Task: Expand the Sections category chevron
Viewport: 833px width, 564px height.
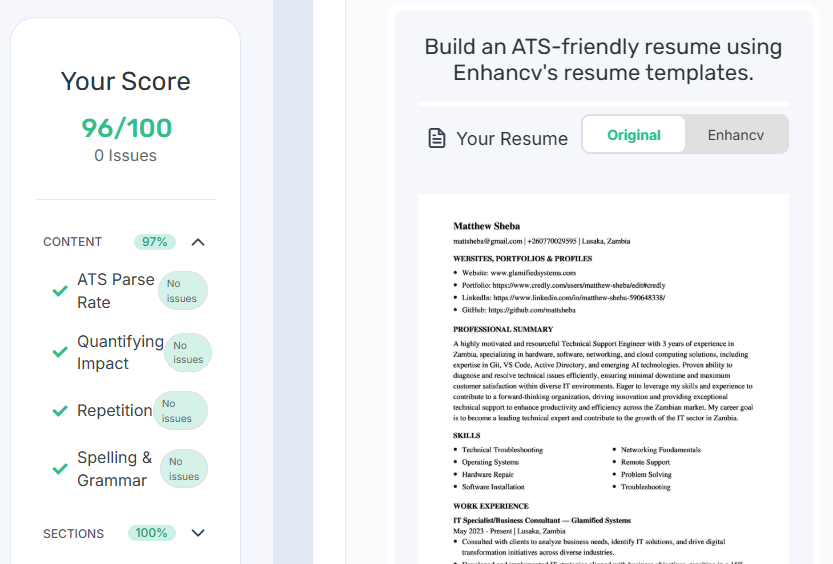Action: tap(198, 533)
